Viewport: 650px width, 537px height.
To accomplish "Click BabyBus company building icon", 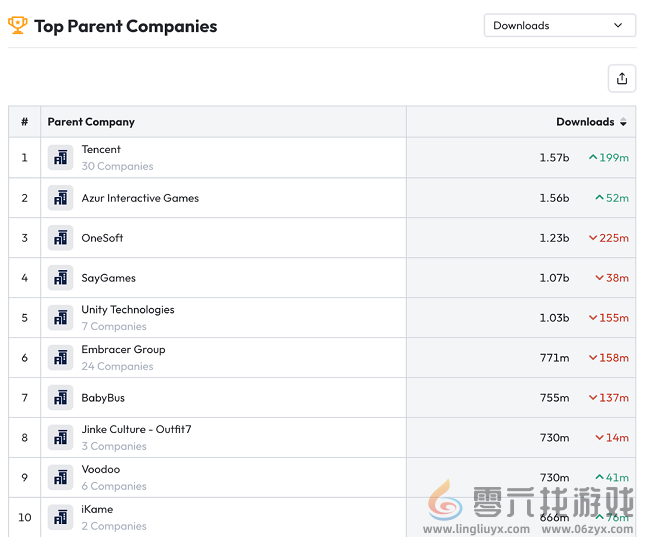I will click(61, 398).
